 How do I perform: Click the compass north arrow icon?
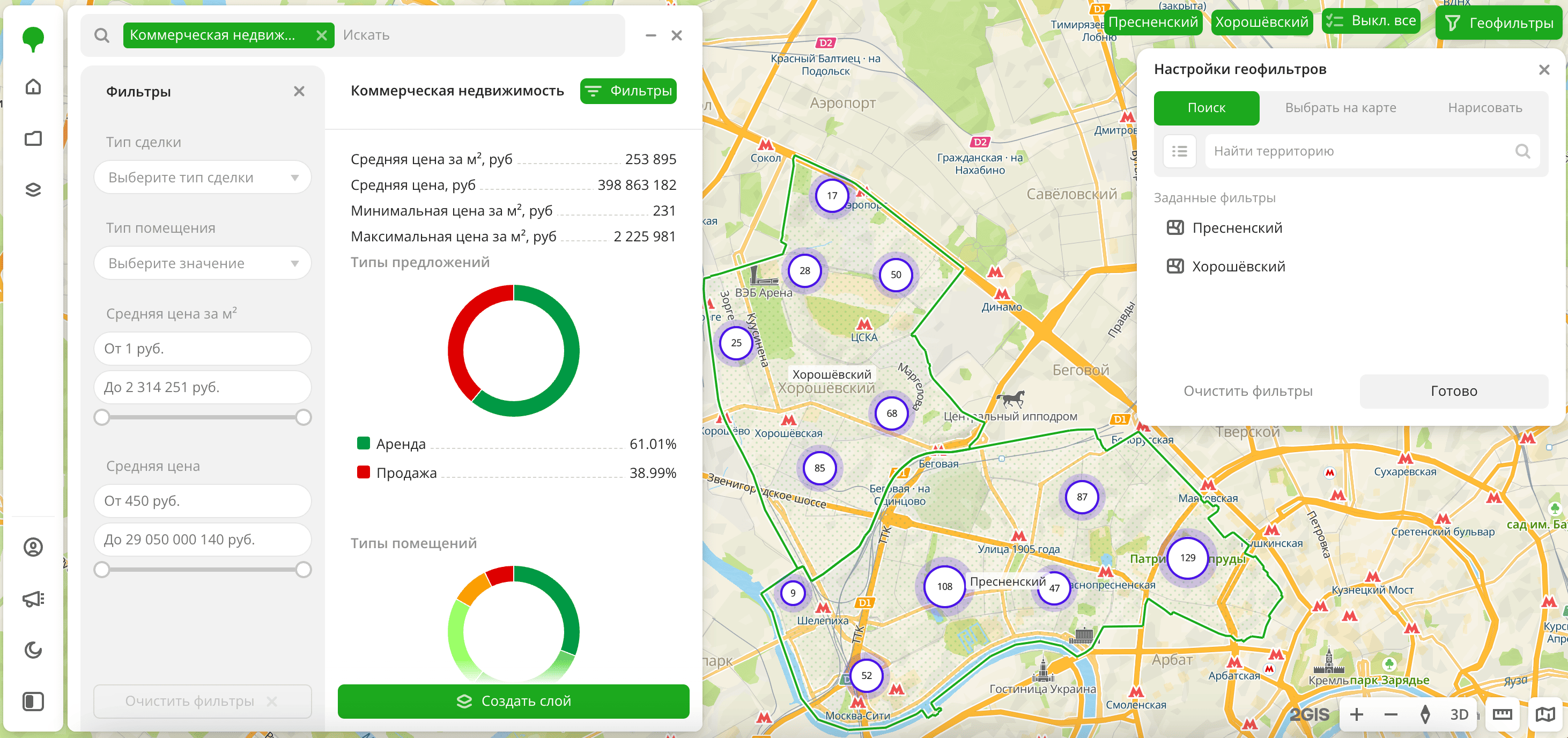1425,714
